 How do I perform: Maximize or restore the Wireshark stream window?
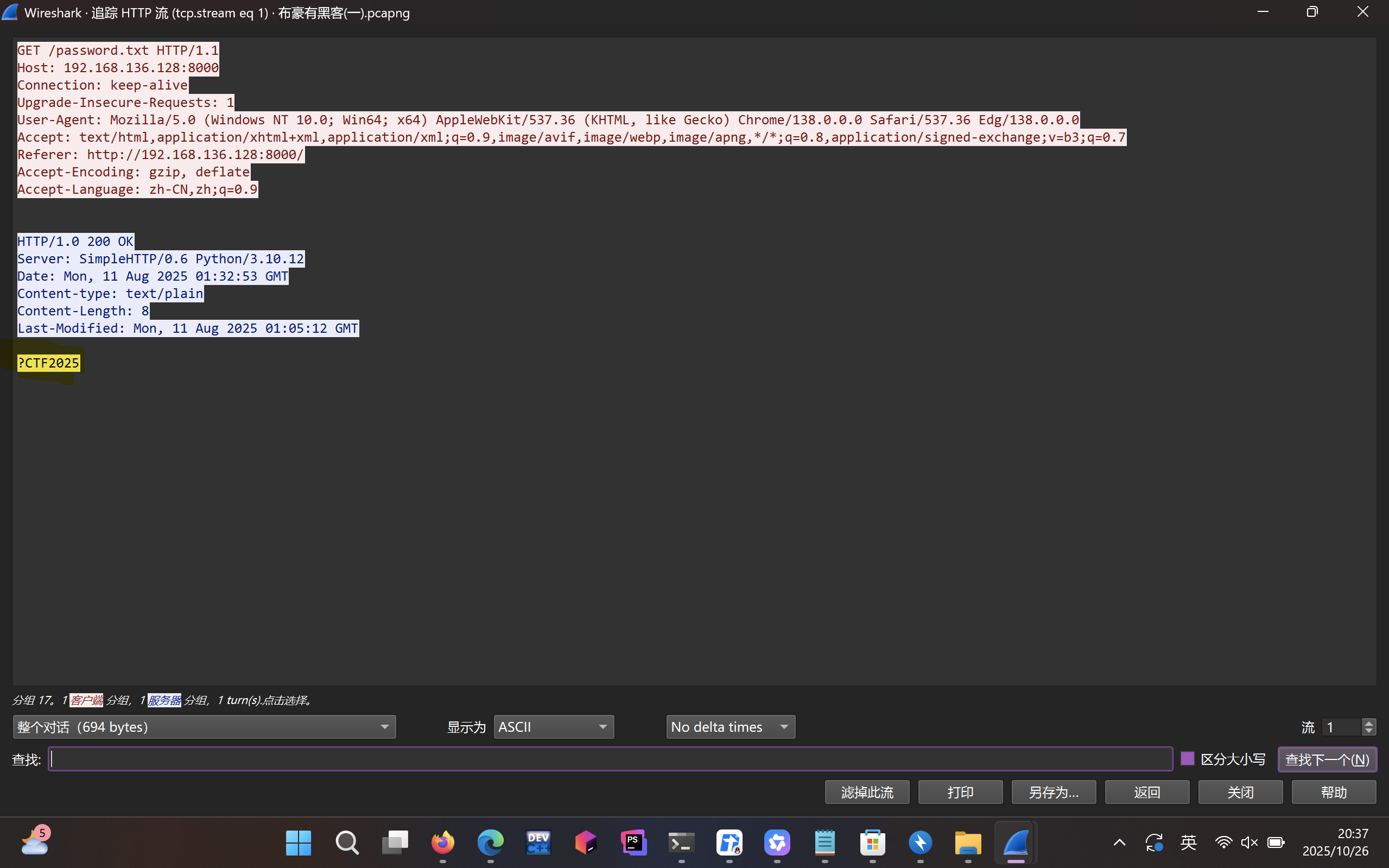[x=1312, y=12]
